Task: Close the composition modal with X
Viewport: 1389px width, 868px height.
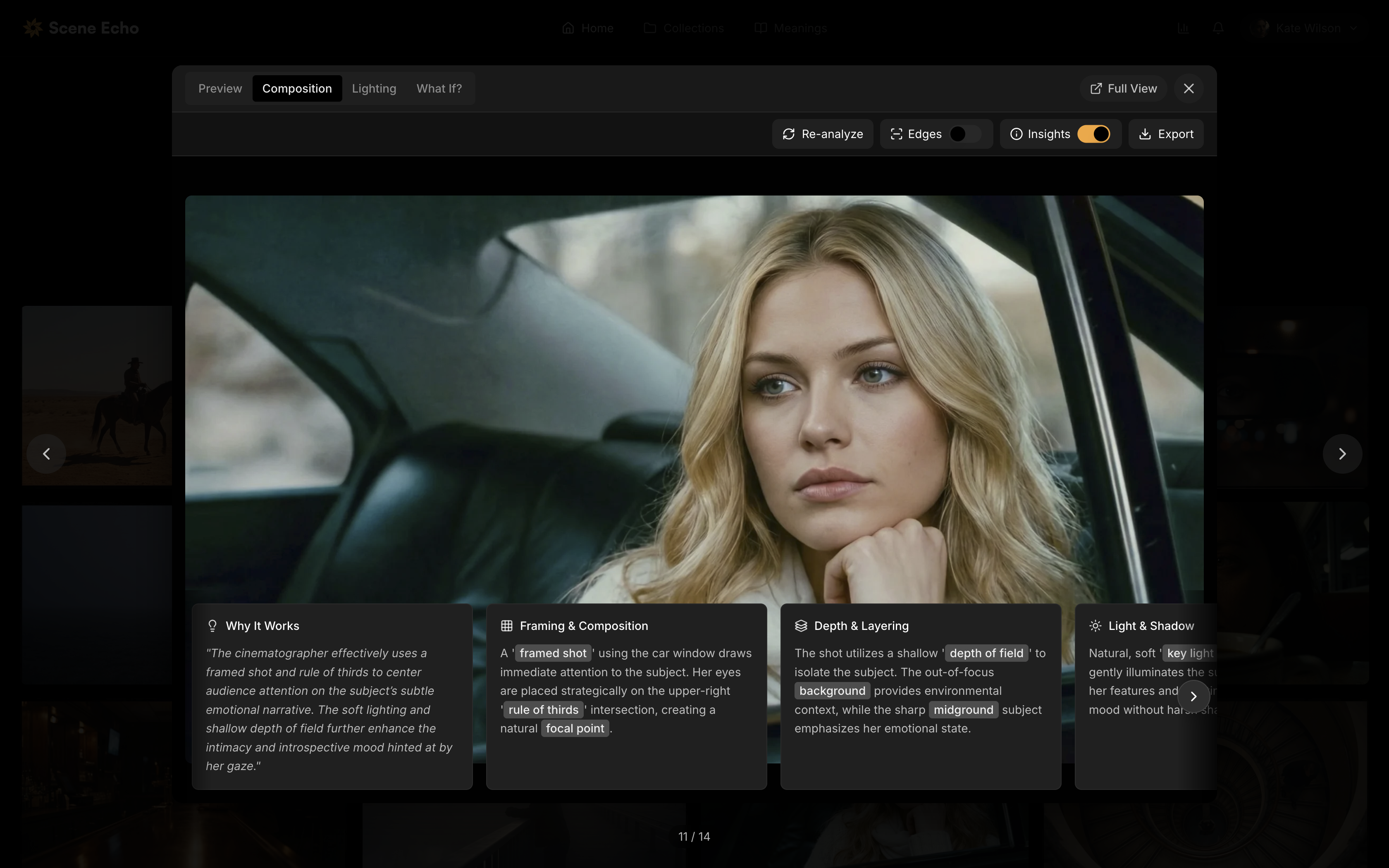Action: click(x=1189, y=88)
